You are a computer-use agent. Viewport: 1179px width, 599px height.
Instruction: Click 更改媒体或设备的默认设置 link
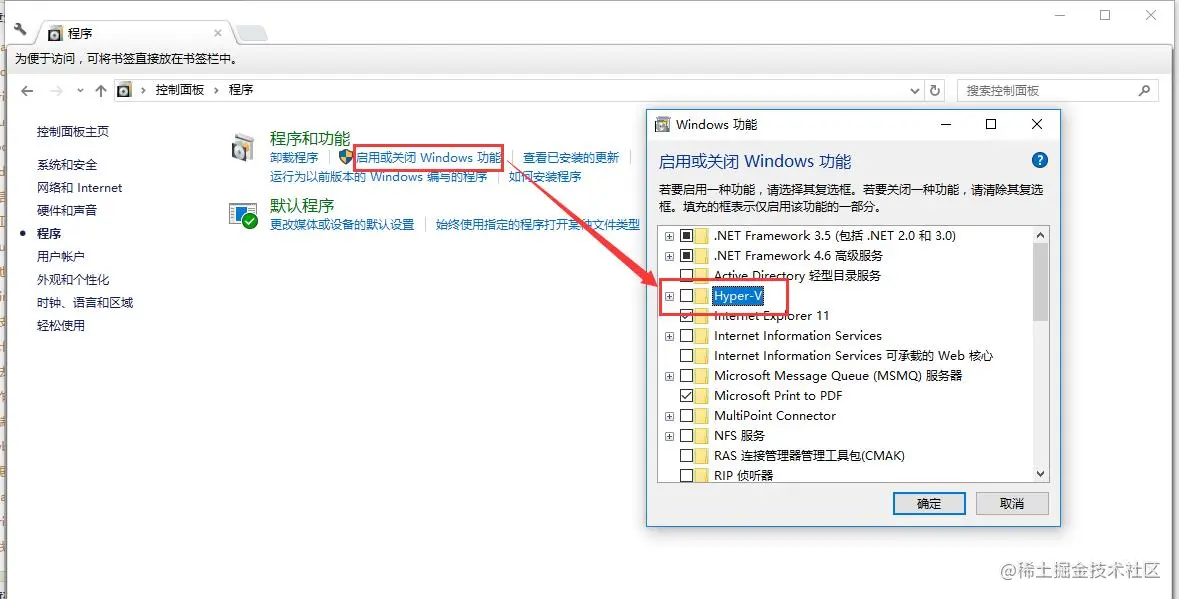[x=342, y=225]
